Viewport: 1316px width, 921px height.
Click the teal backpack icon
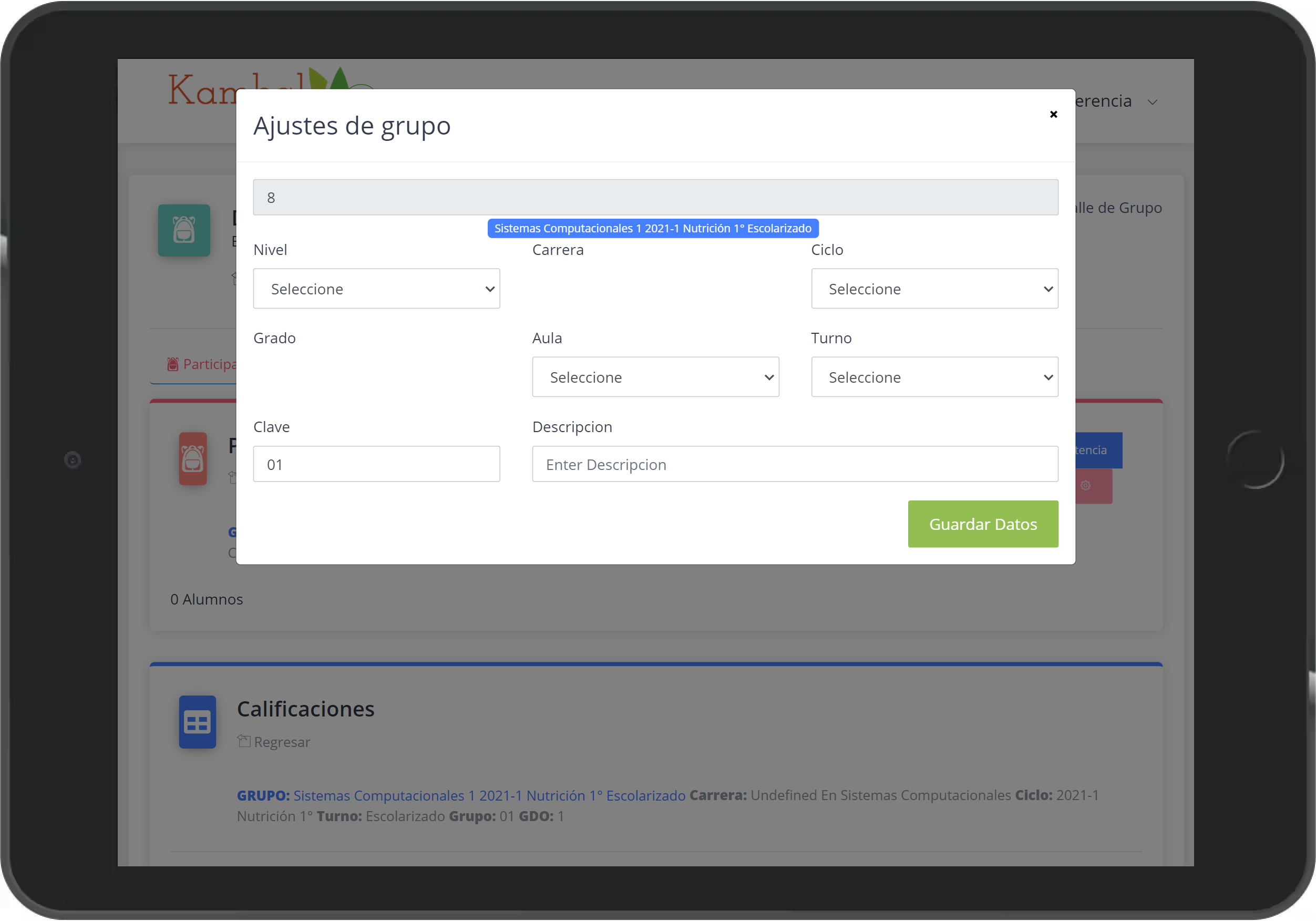pyautogui.click(x=184, y=230)
